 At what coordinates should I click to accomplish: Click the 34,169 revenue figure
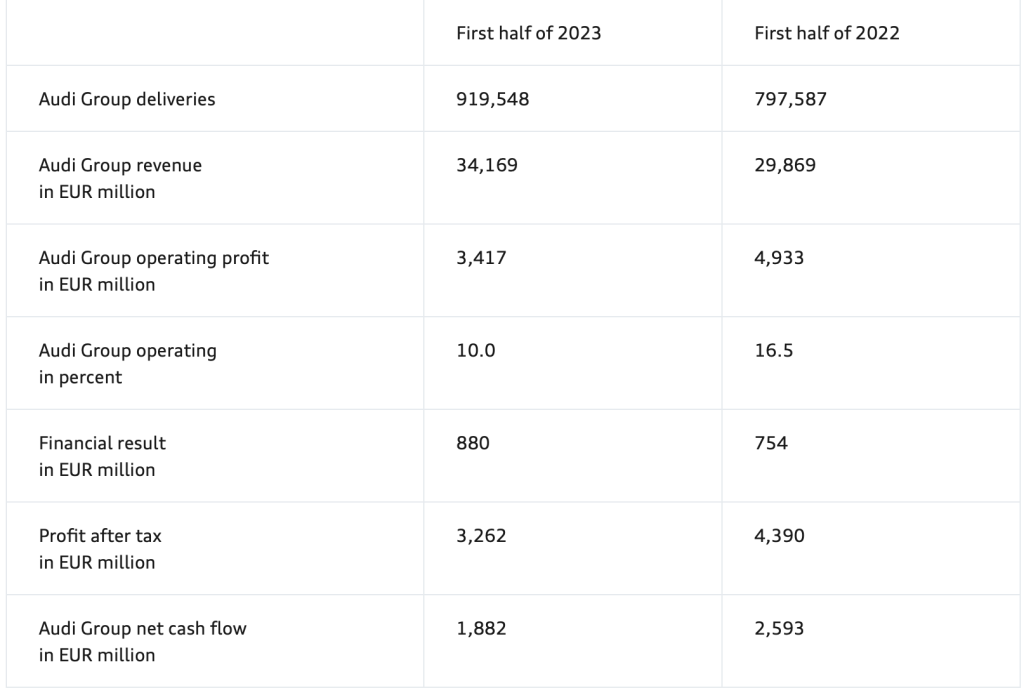pyautogui.click(x=487, y=165)
